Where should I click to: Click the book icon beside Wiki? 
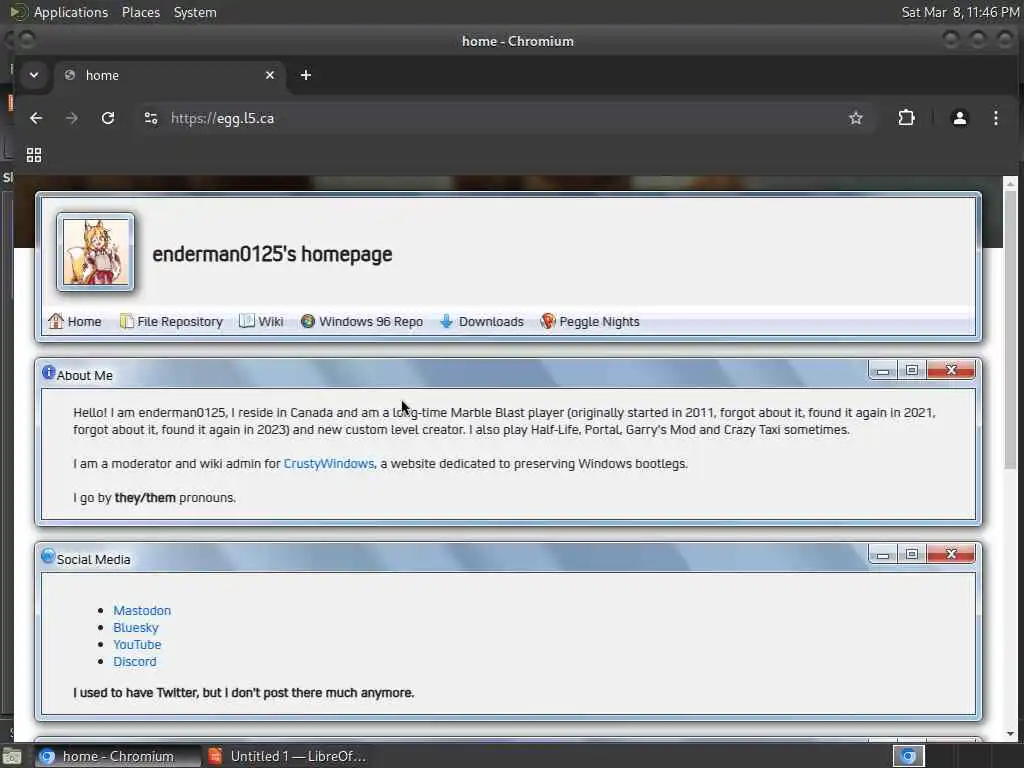(x=247, y=321)
